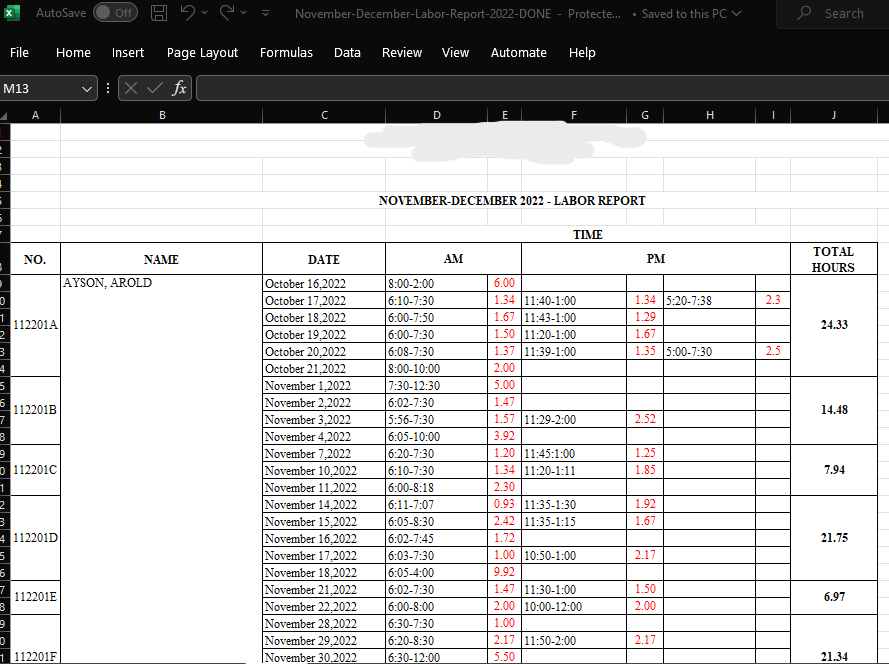The height and width of the screenshot is (664, 889).
Task: Select the November 18,2022 date cell
Action: (324, 572)
